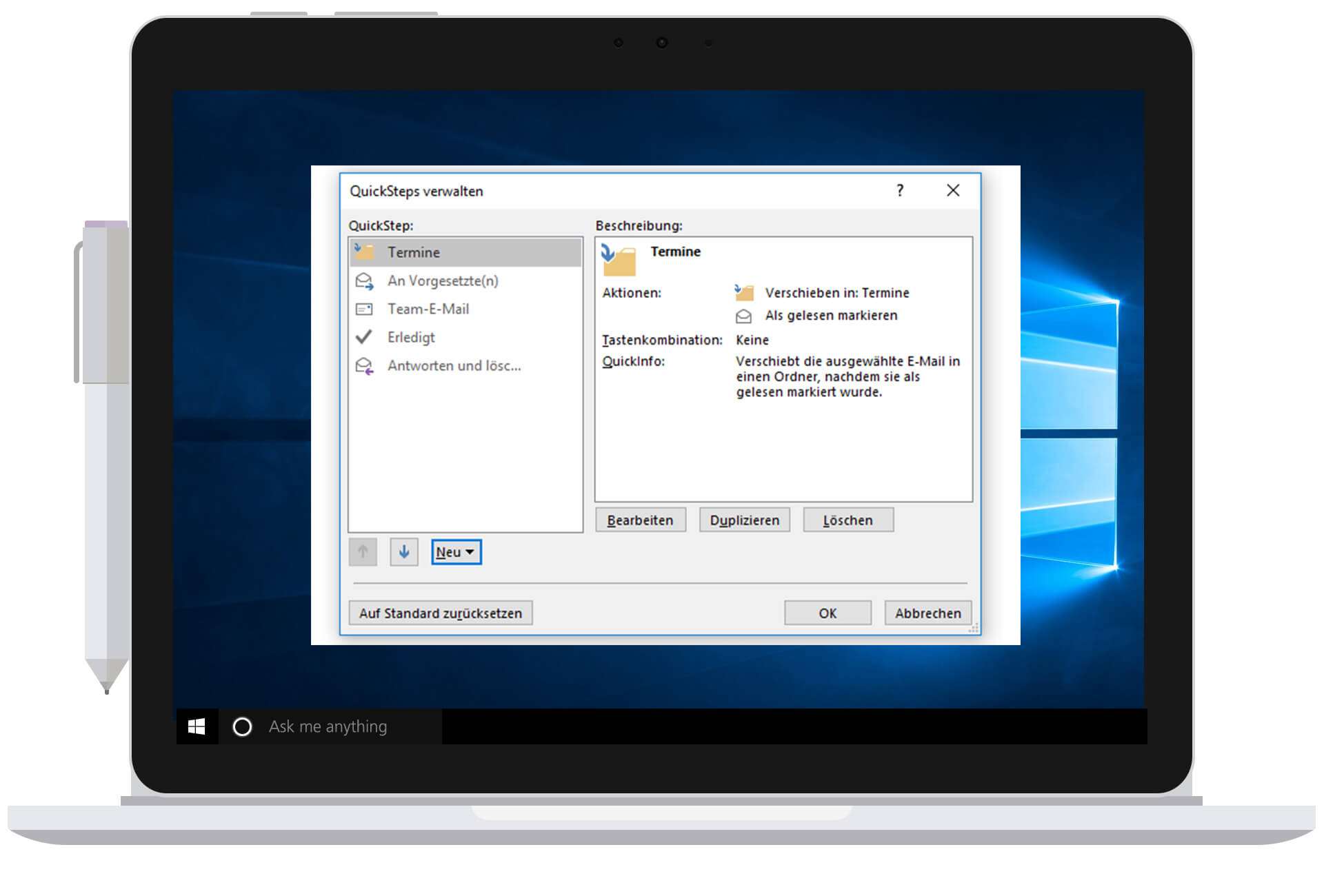Select the Erledigt QuickStep entry
The height and width of the screenshot is (896, 1324).
click(x=465, y=337)
